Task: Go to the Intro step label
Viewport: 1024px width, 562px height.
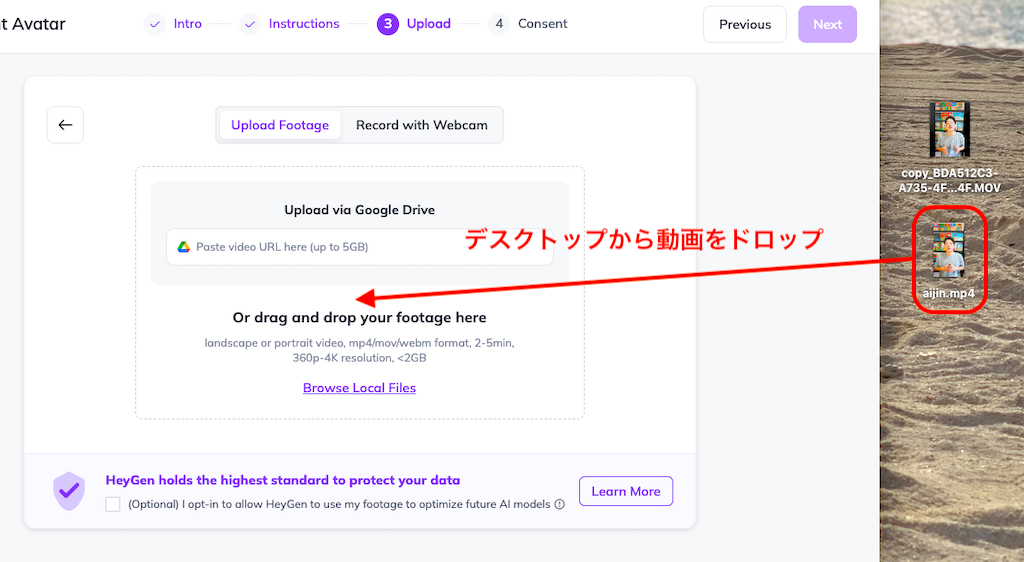Action: tap(188, 24)
